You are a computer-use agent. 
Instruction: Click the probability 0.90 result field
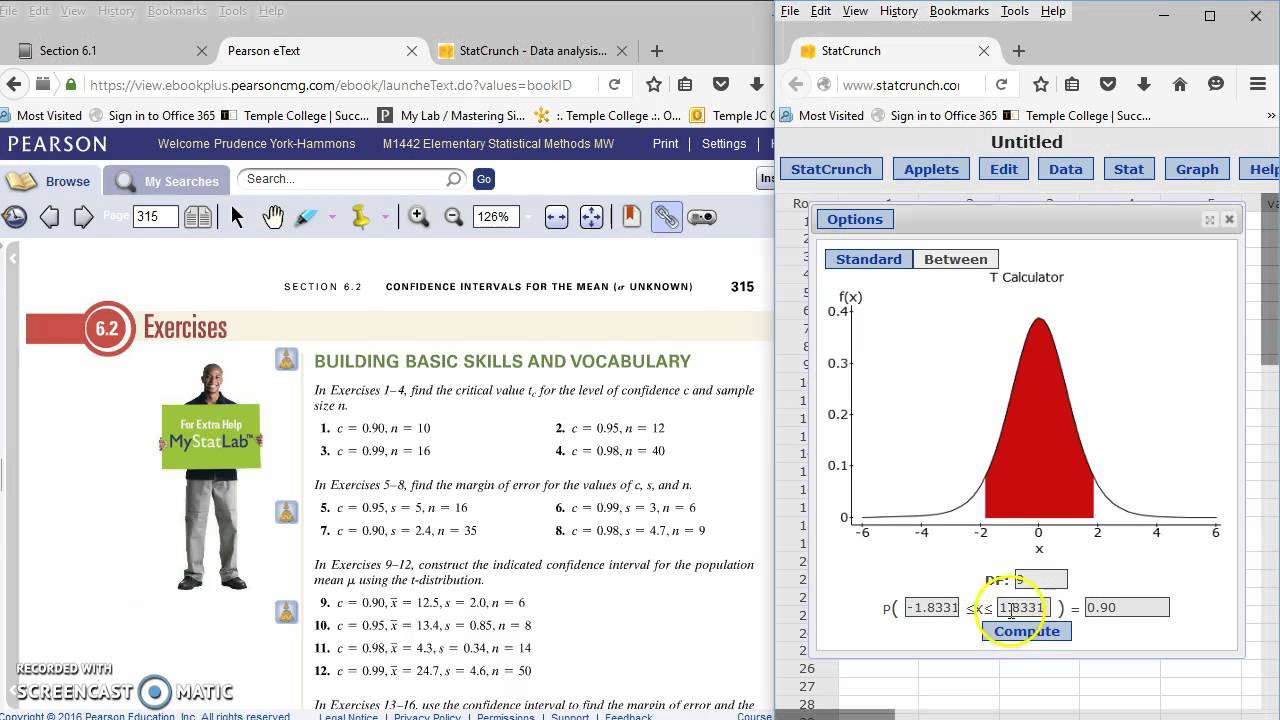click(x=1126, y=607)
